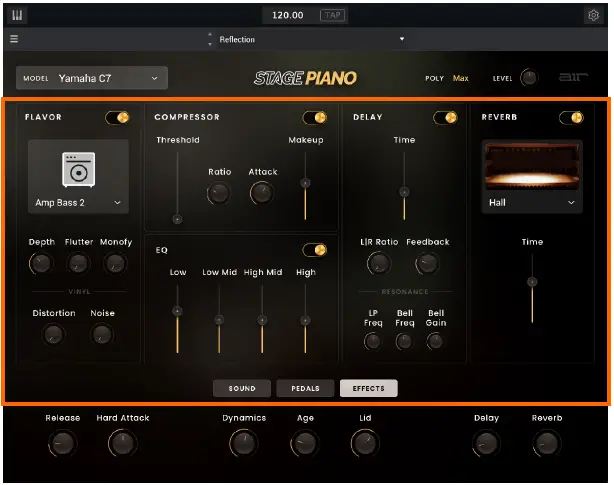
Task: Click the Flavor Depth knob
Action: [41, 263]
